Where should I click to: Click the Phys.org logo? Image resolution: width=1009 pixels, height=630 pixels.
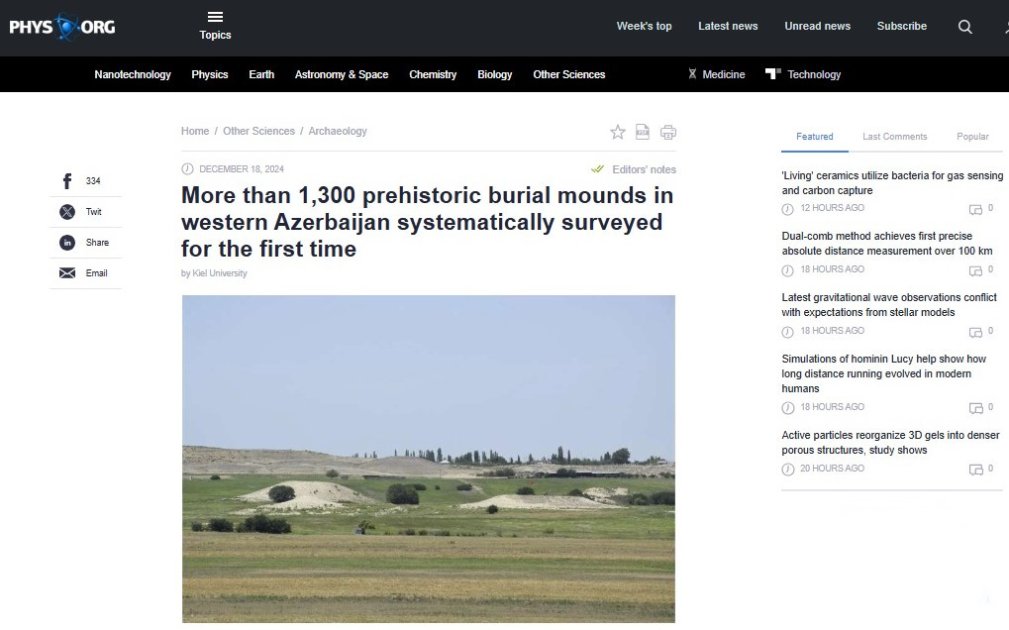click(x=62, y=27)
